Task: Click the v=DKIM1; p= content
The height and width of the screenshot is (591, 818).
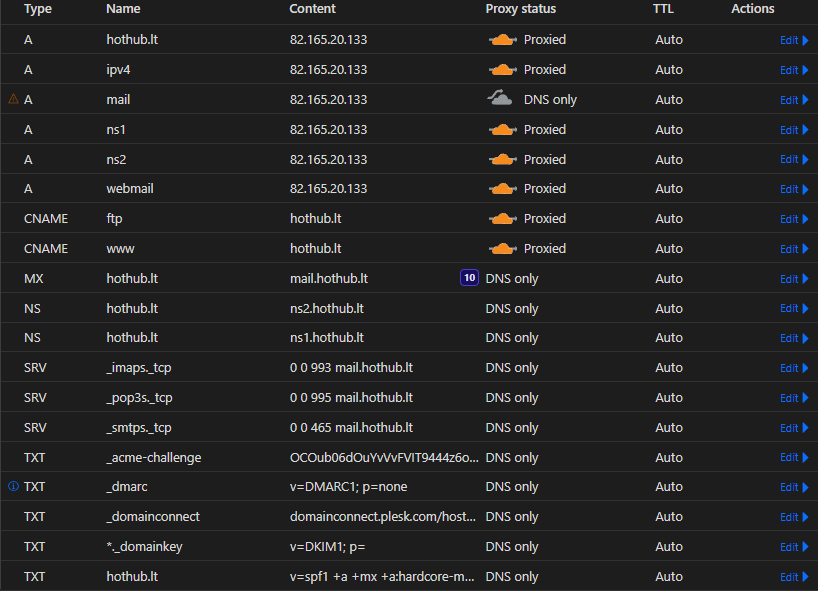Action: 328,547
